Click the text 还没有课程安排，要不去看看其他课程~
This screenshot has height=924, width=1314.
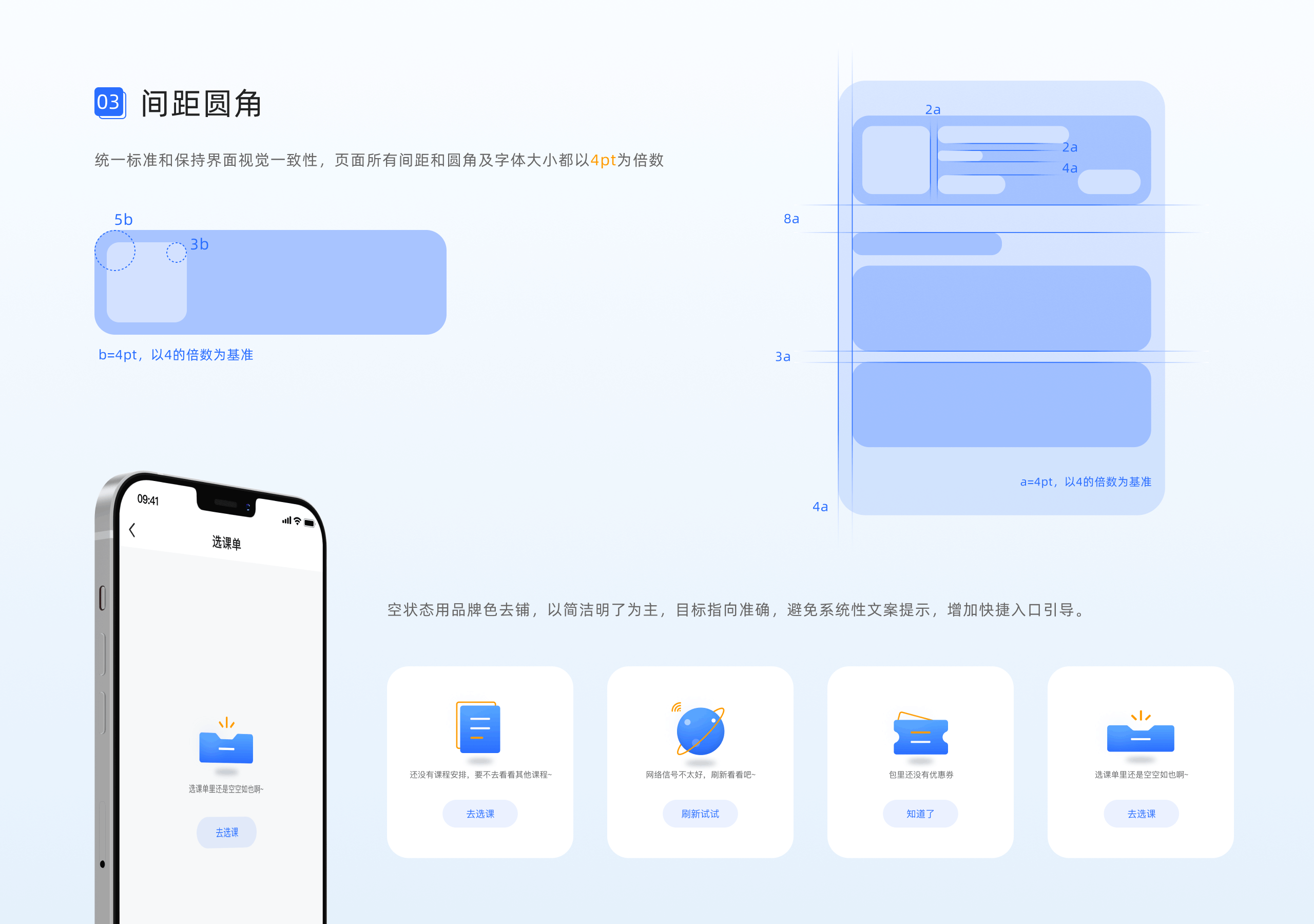[x=480, y=775]
